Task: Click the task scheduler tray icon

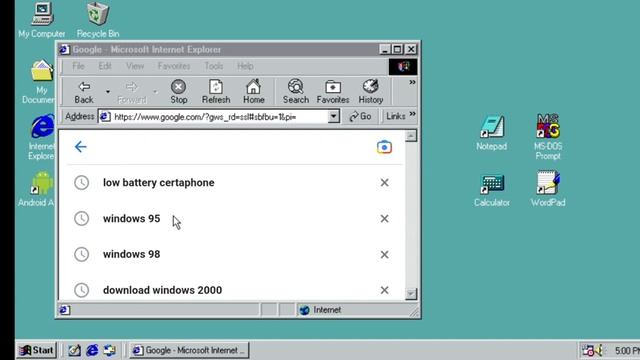Action: pyautogui.click(x=588, y=350)
